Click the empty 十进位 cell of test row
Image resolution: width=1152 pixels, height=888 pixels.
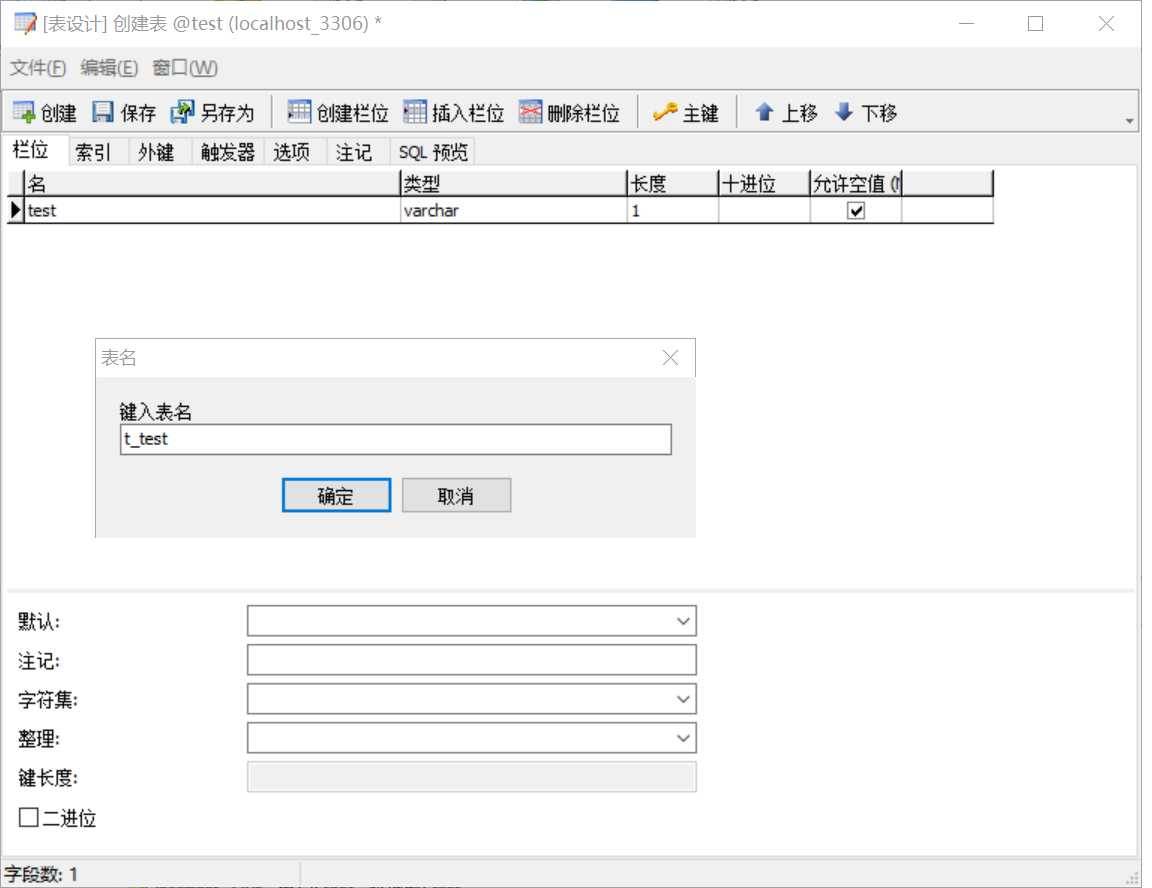pyautogui.click(x=764, y=211)
